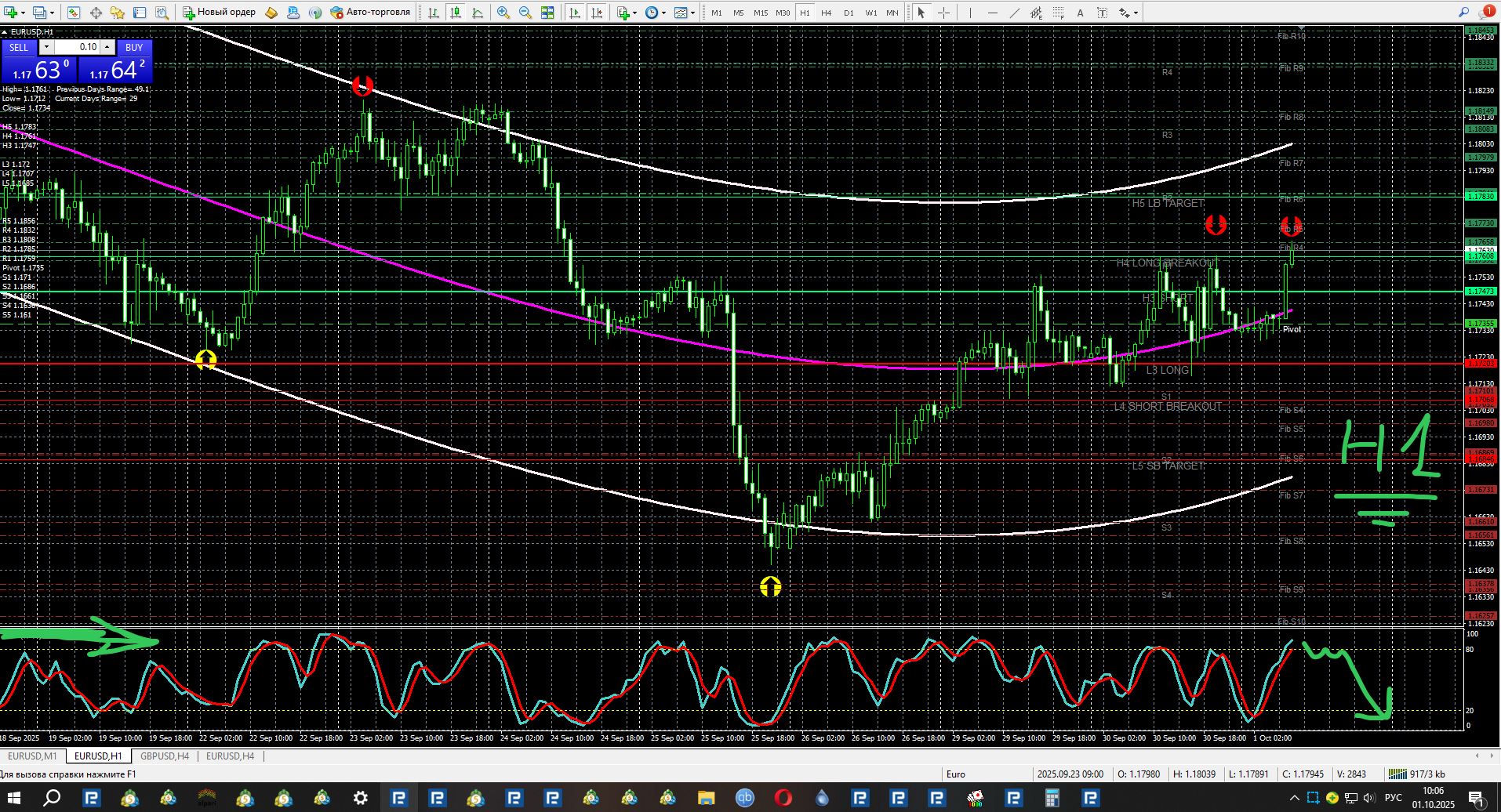Screen dimensions: 1501x812
Task: Expand the new chart dropdown arrow
Action: (24, 13)
